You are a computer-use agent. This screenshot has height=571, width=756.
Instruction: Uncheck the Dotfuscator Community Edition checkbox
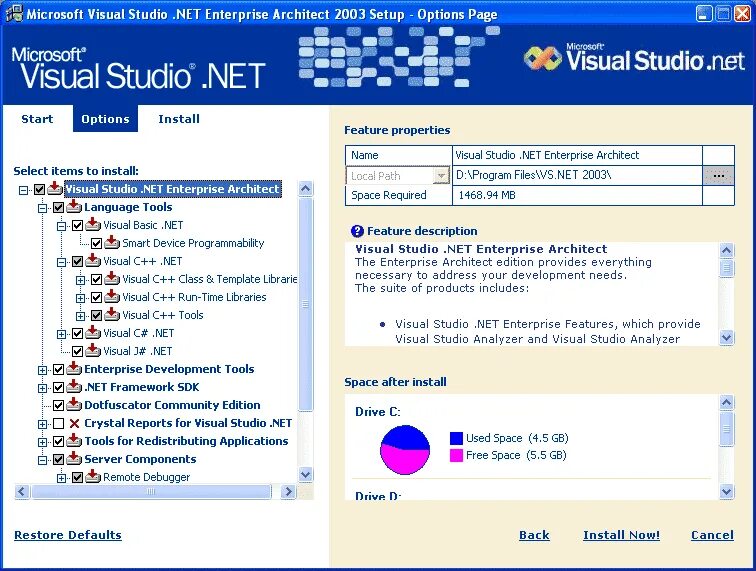point(58,406)
